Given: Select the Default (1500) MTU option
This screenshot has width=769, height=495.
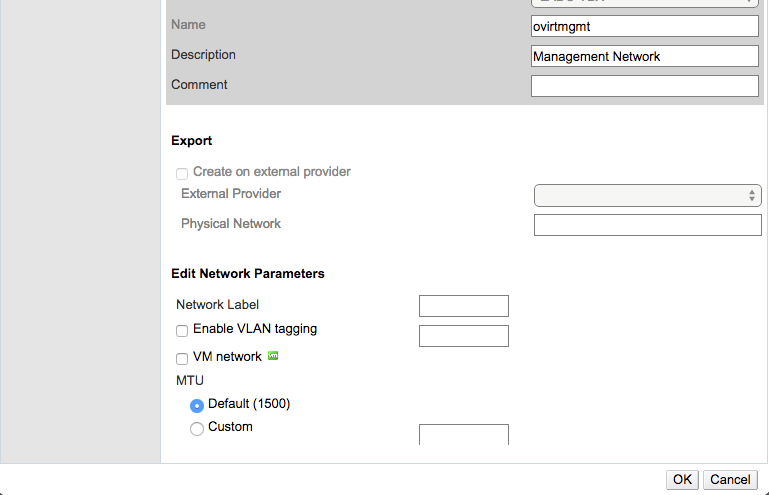Looking at the screenshot, I should pyautogui.click(x=197, y=405).
